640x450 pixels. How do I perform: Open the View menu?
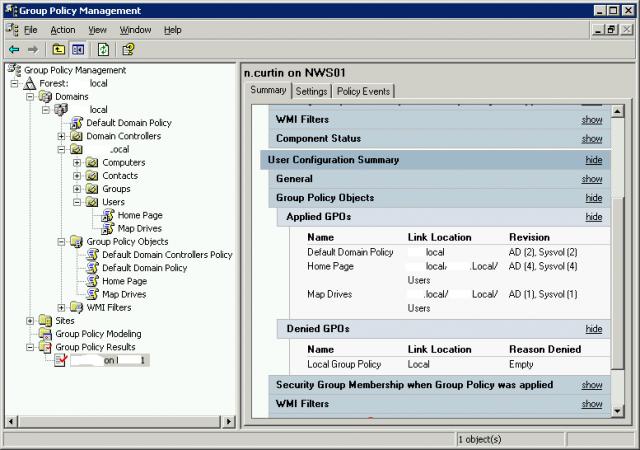pos(98,30)
